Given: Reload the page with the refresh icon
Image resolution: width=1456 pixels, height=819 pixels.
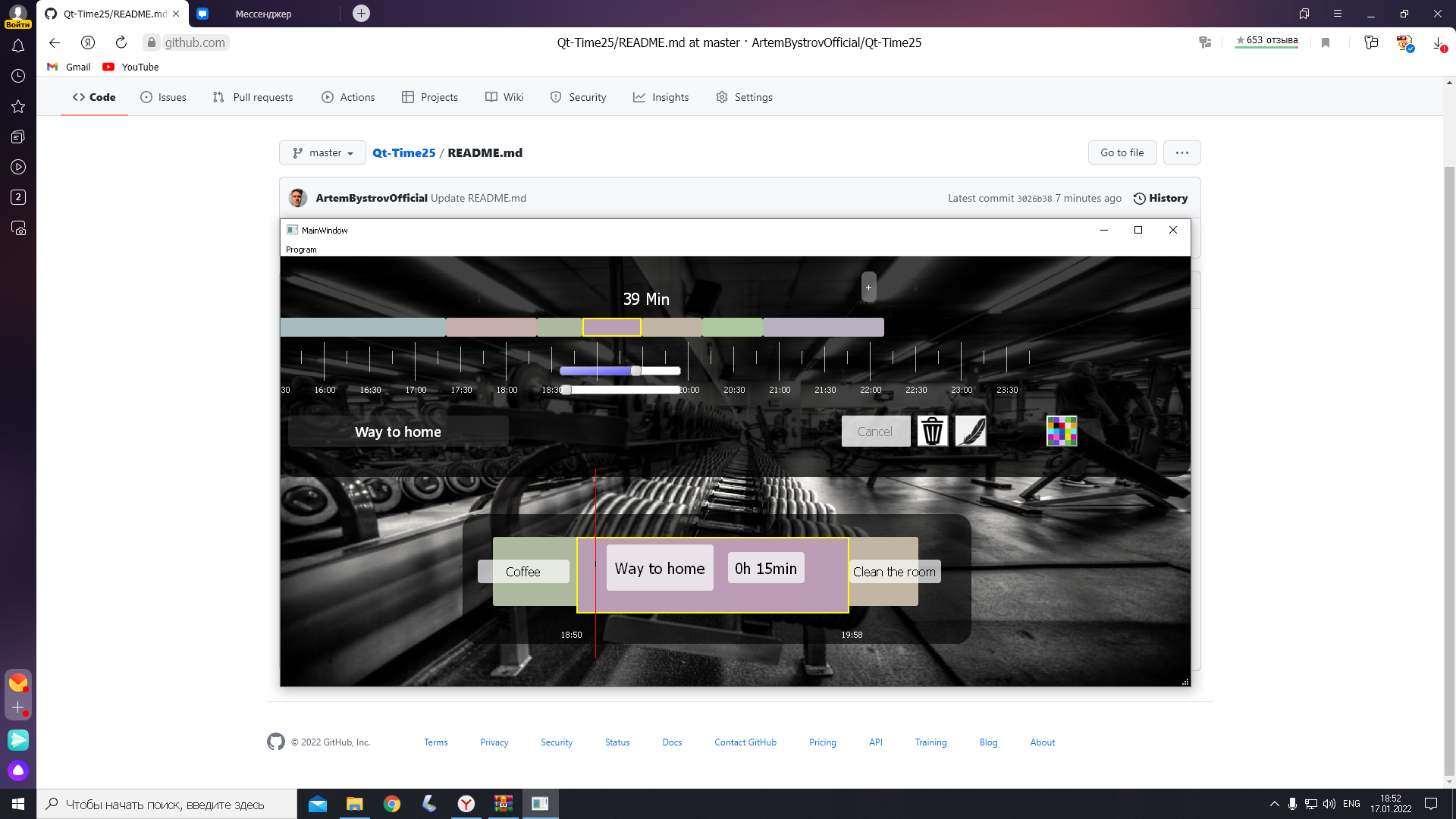Looking at the screenshot, I should click(x=121, y=42).
